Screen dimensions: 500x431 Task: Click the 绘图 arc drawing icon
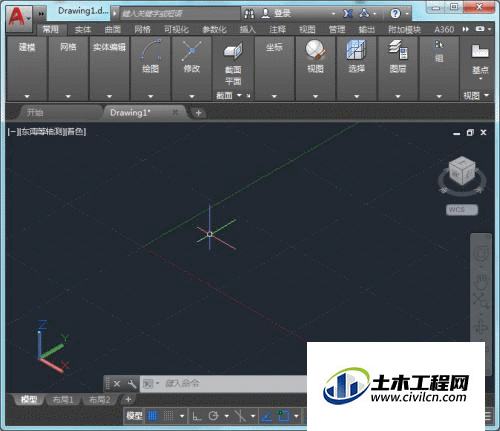pos(151,50)
